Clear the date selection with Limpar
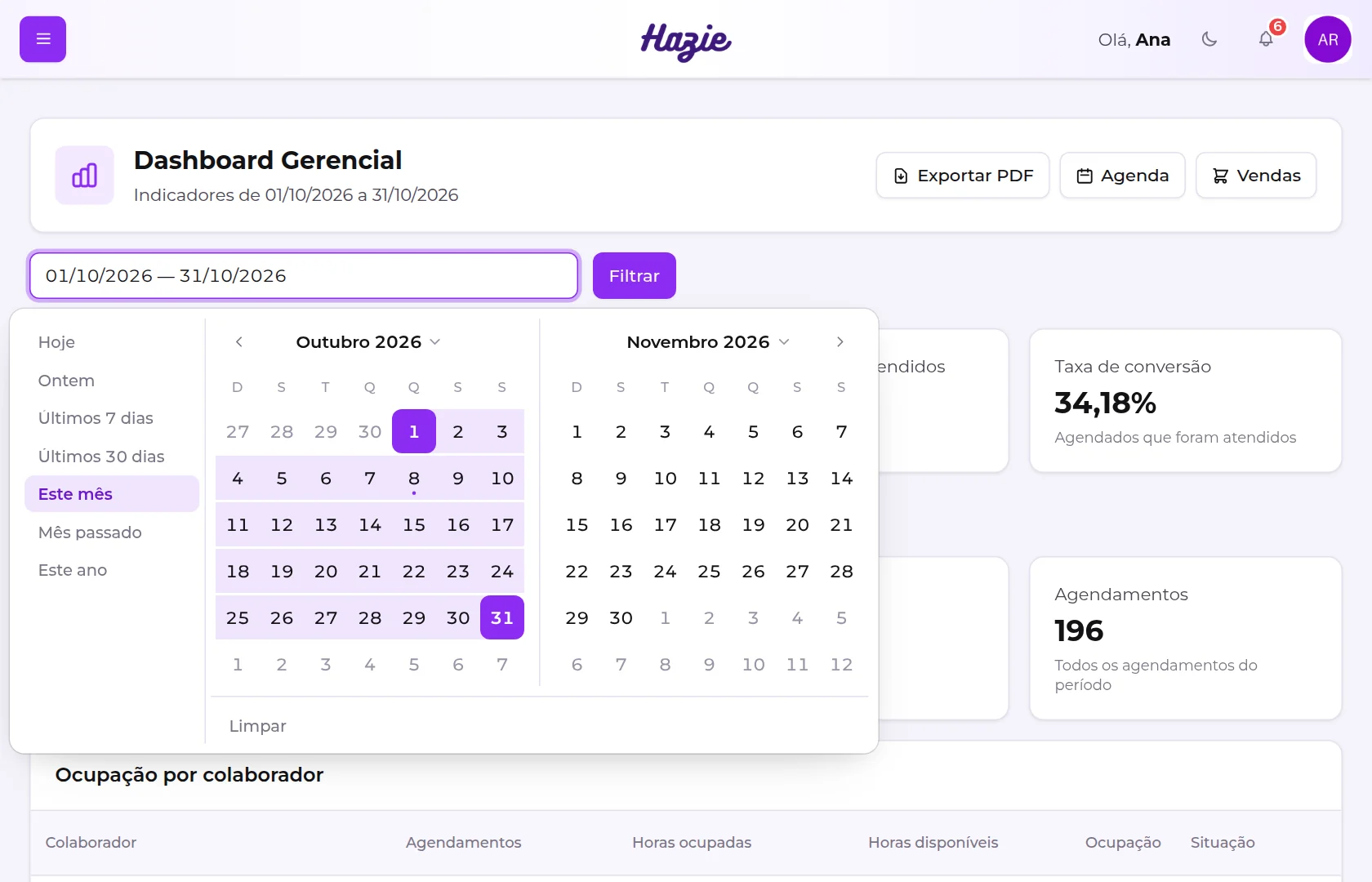The image size is (1372, 882). pos(257,726)
